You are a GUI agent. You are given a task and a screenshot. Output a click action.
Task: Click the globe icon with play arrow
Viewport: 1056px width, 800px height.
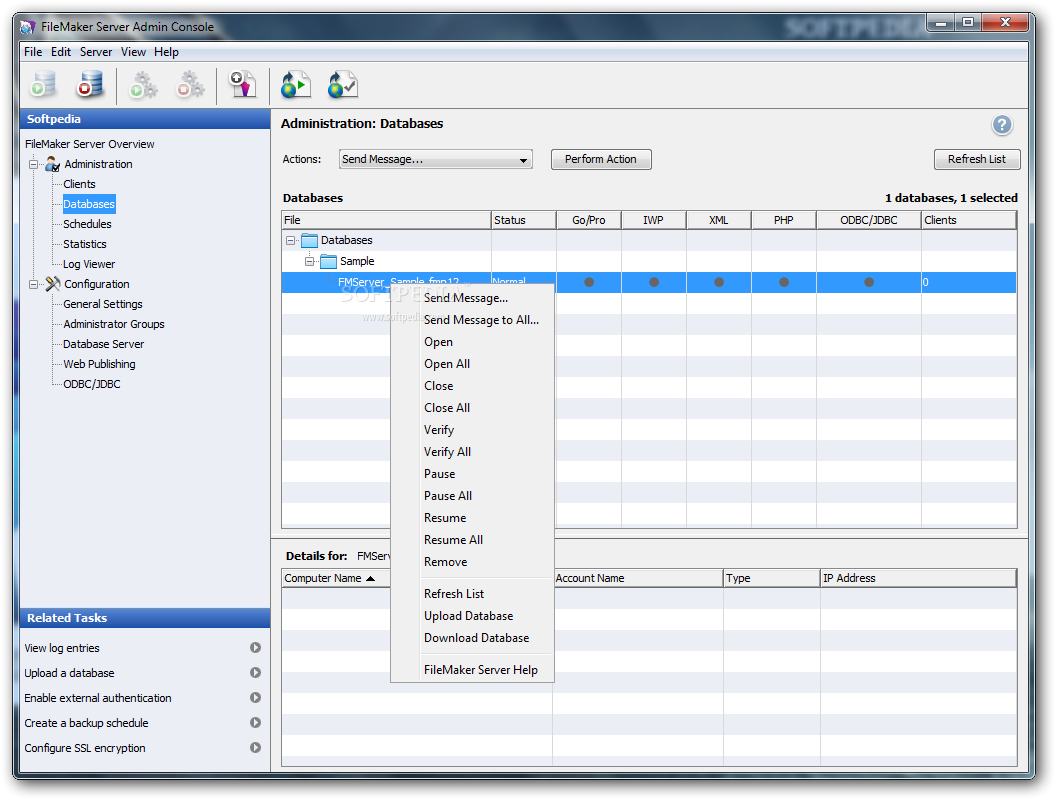[x=296, y=86]
